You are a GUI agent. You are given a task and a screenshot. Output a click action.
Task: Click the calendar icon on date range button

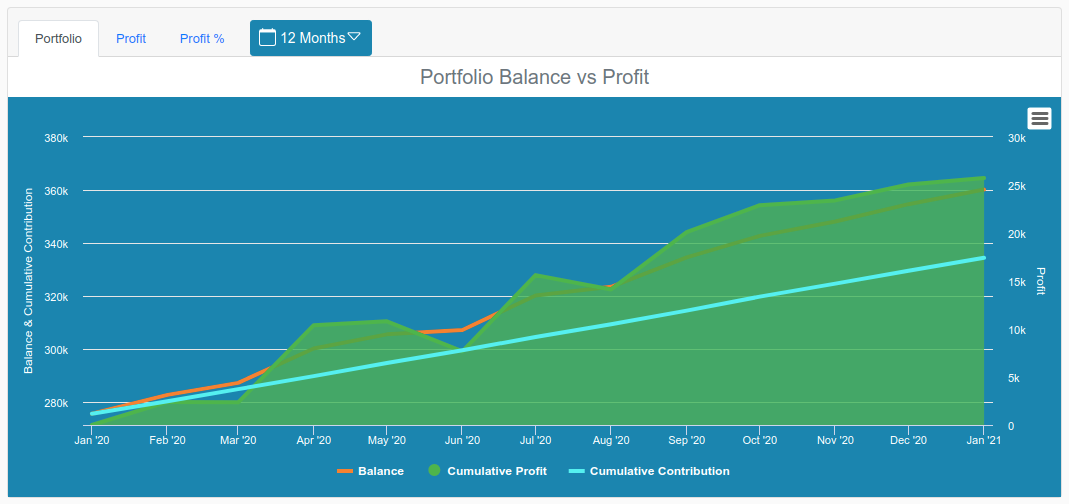[268, 38]
